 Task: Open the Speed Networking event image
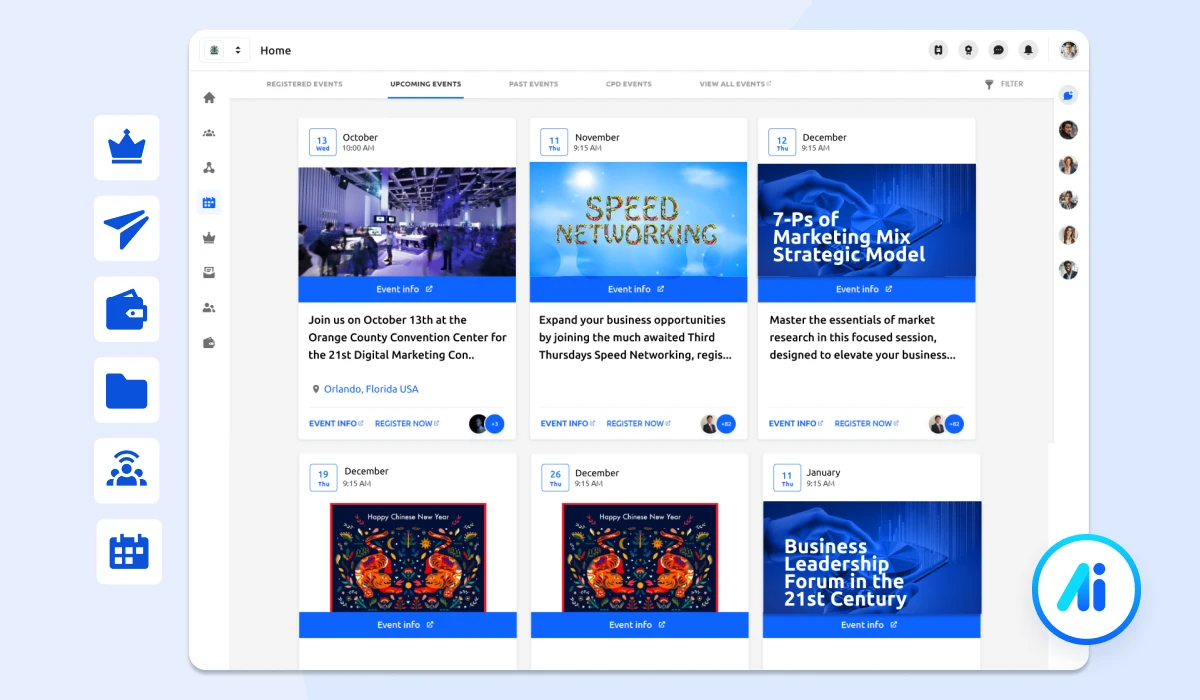tap(638, 220)
